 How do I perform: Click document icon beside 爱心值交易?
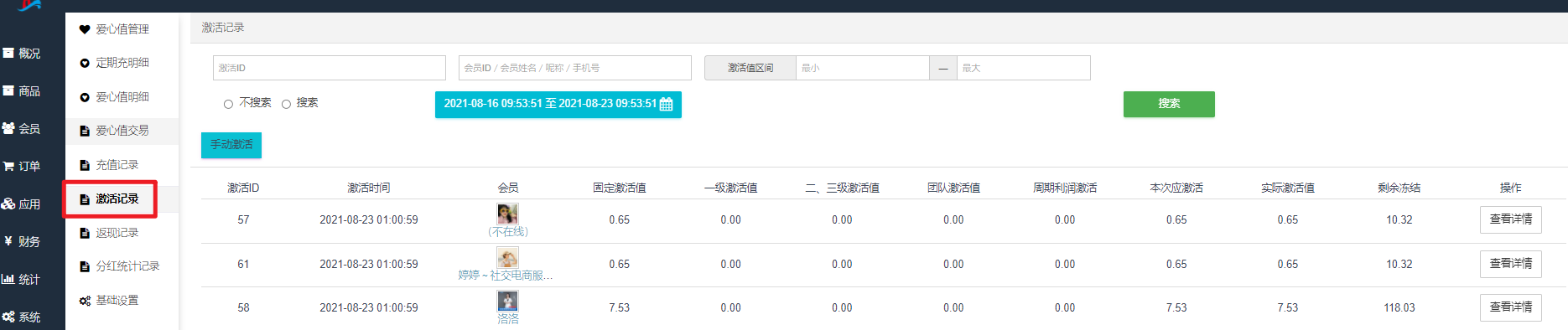pyautogui.click(x=84, y=131)
